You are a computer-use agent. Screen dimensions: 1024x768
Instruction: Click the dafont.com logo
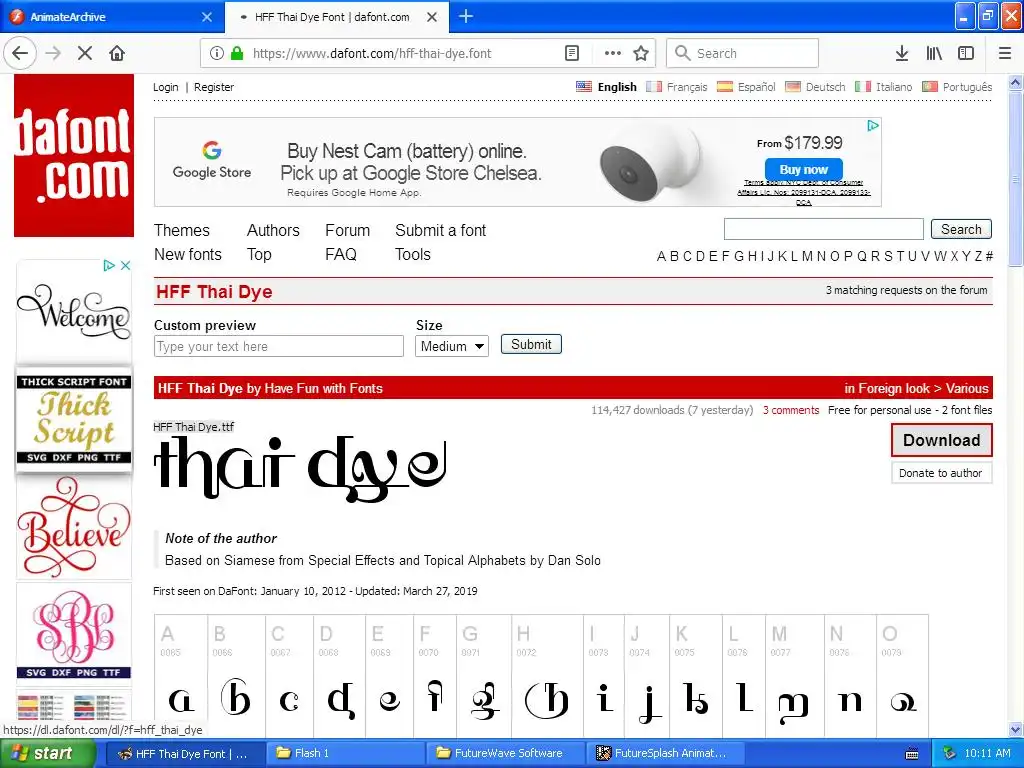(x=74, y=155)
